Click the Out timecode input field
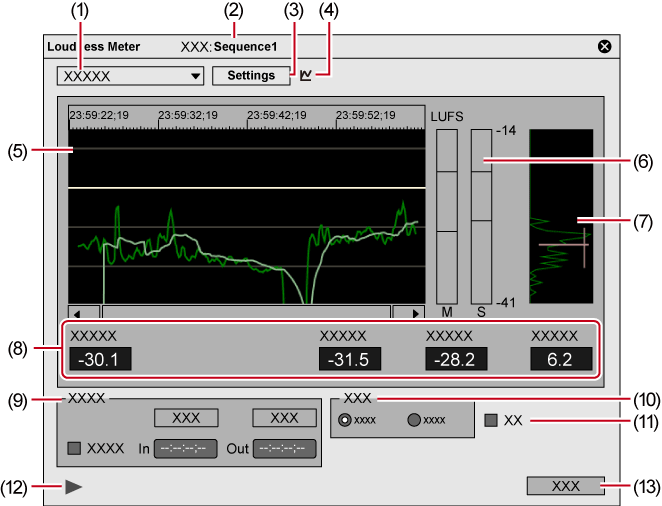The image size is (662, 506). point(284,449)
